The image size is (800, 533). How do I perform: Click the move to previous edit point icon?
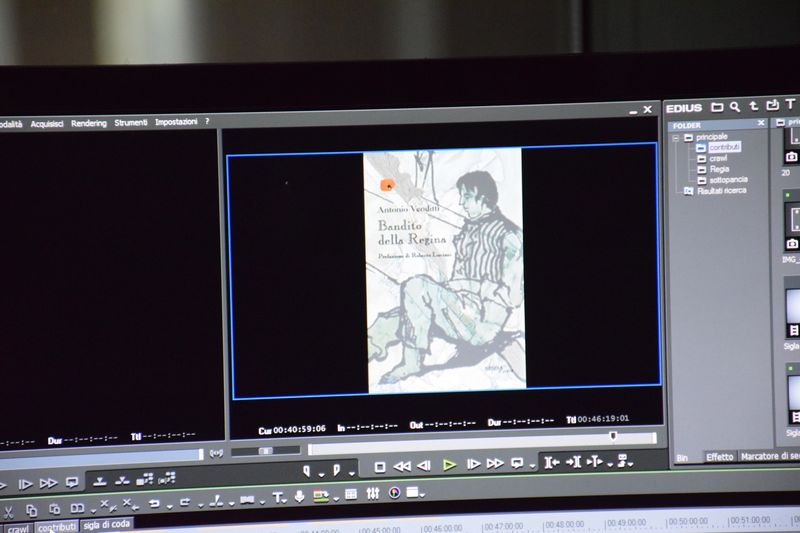point(552,463)
